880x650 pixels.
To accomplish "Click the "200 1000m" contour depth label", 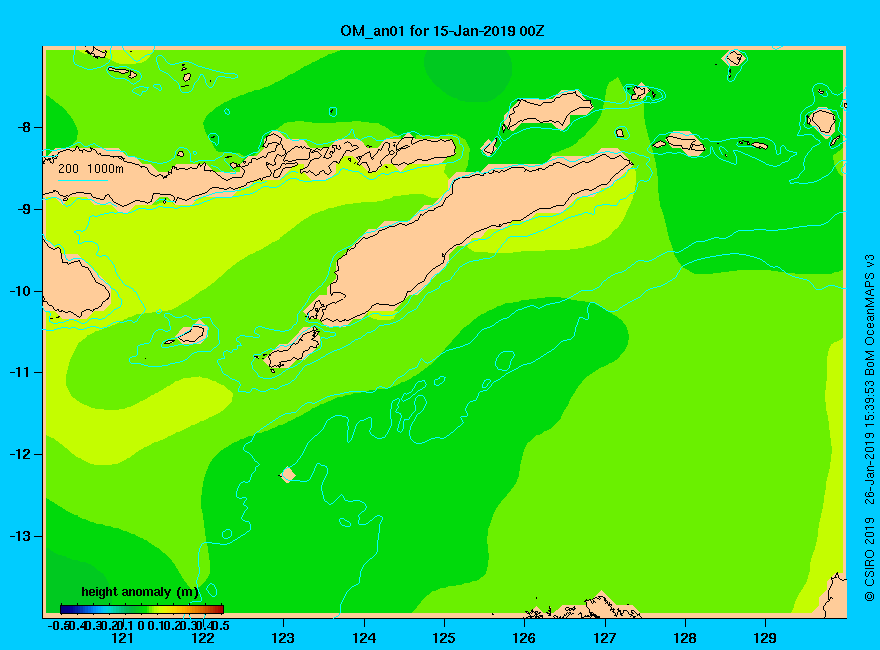I will point(91,168).
